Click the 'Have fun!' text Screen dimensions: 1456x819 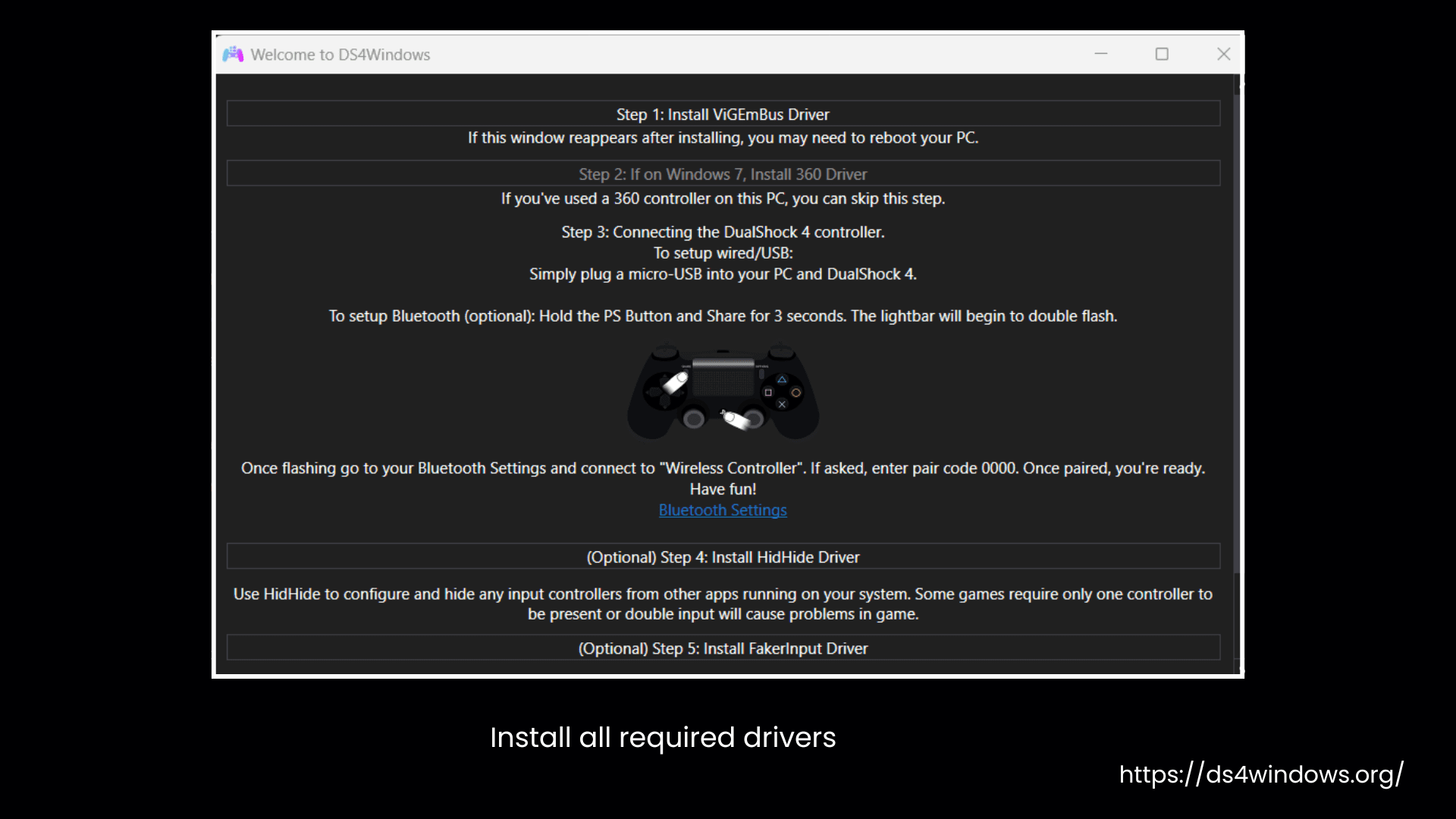click(x=723, y=489)
